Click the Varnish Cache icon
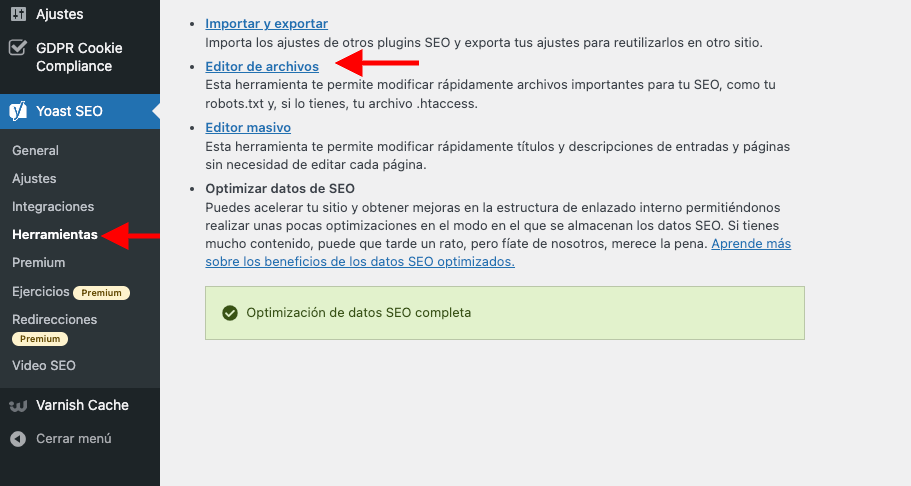 tap(18, 406)
